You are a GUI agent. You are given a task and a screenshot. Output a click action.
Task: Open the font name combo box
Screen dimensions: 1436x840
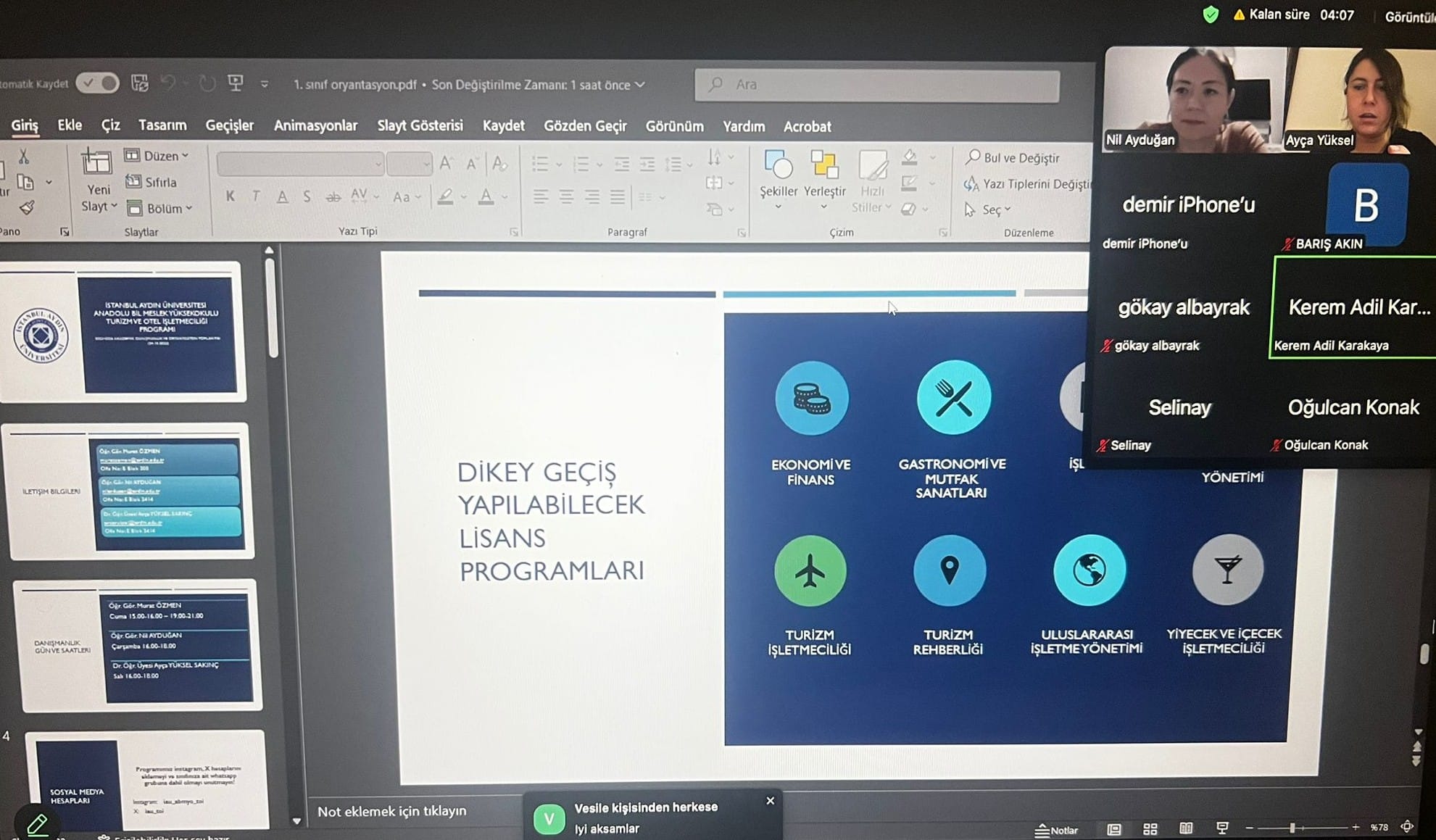point(299,165)
